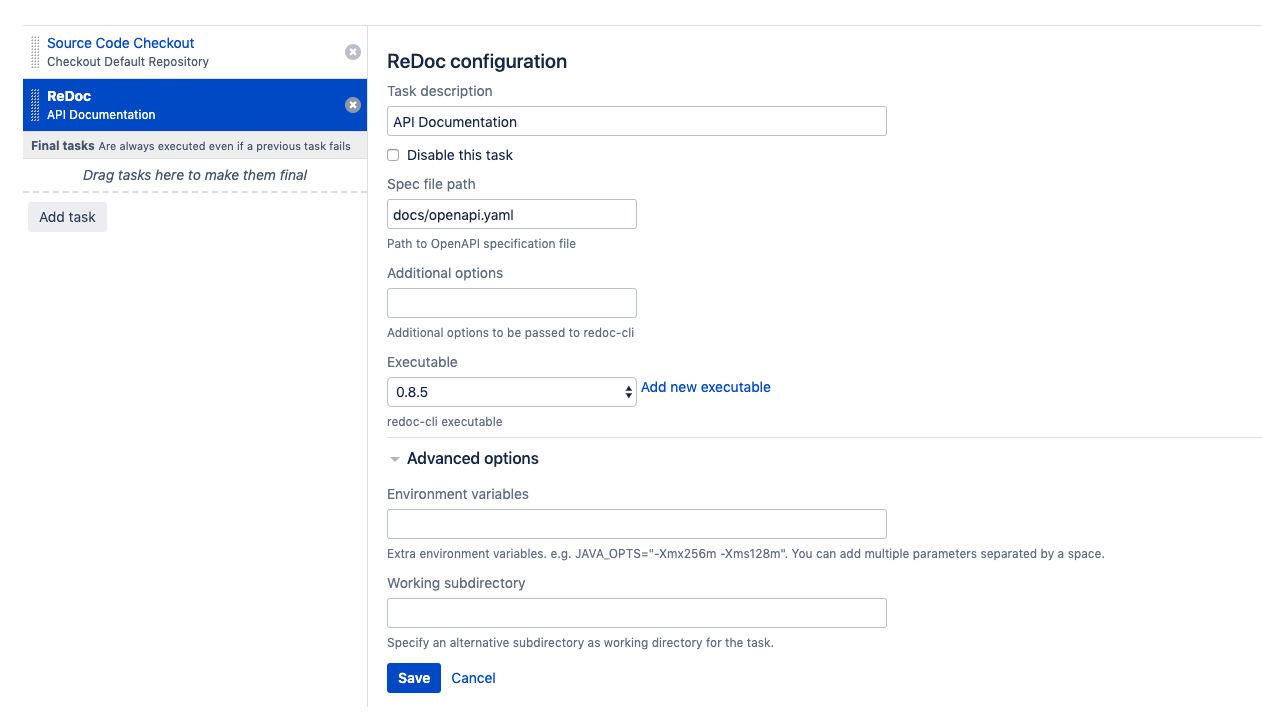Grab the drag handle of Source Code Checkout

click(35, 52)
